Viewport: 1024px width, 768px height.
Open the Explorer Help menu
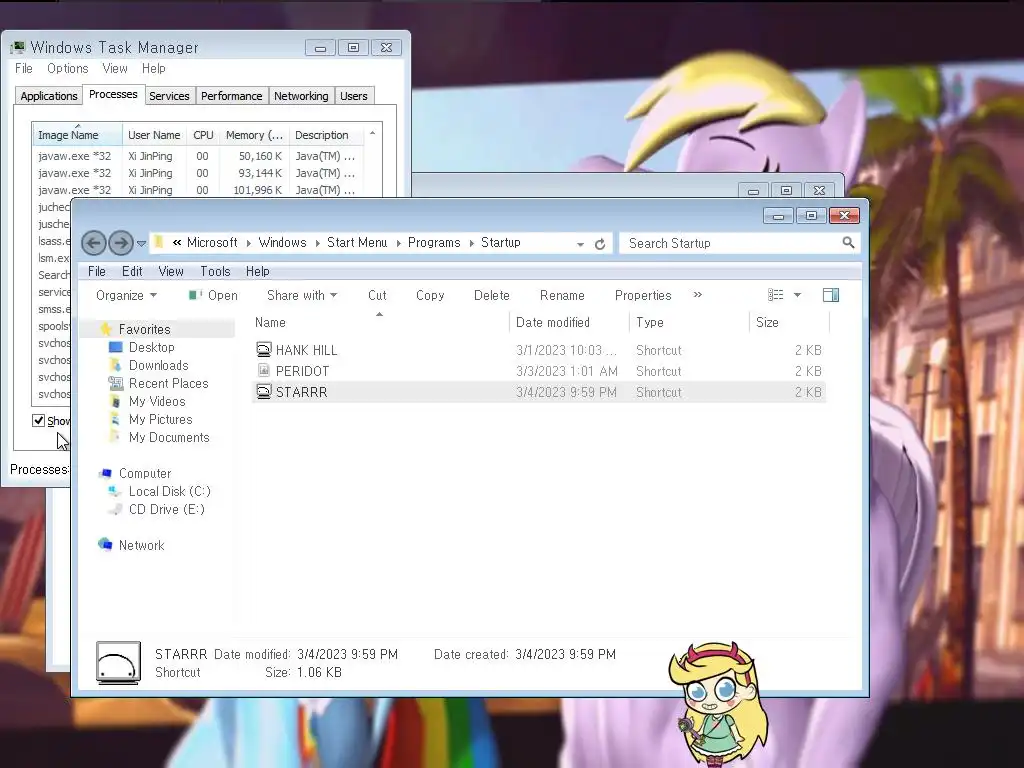257,271
